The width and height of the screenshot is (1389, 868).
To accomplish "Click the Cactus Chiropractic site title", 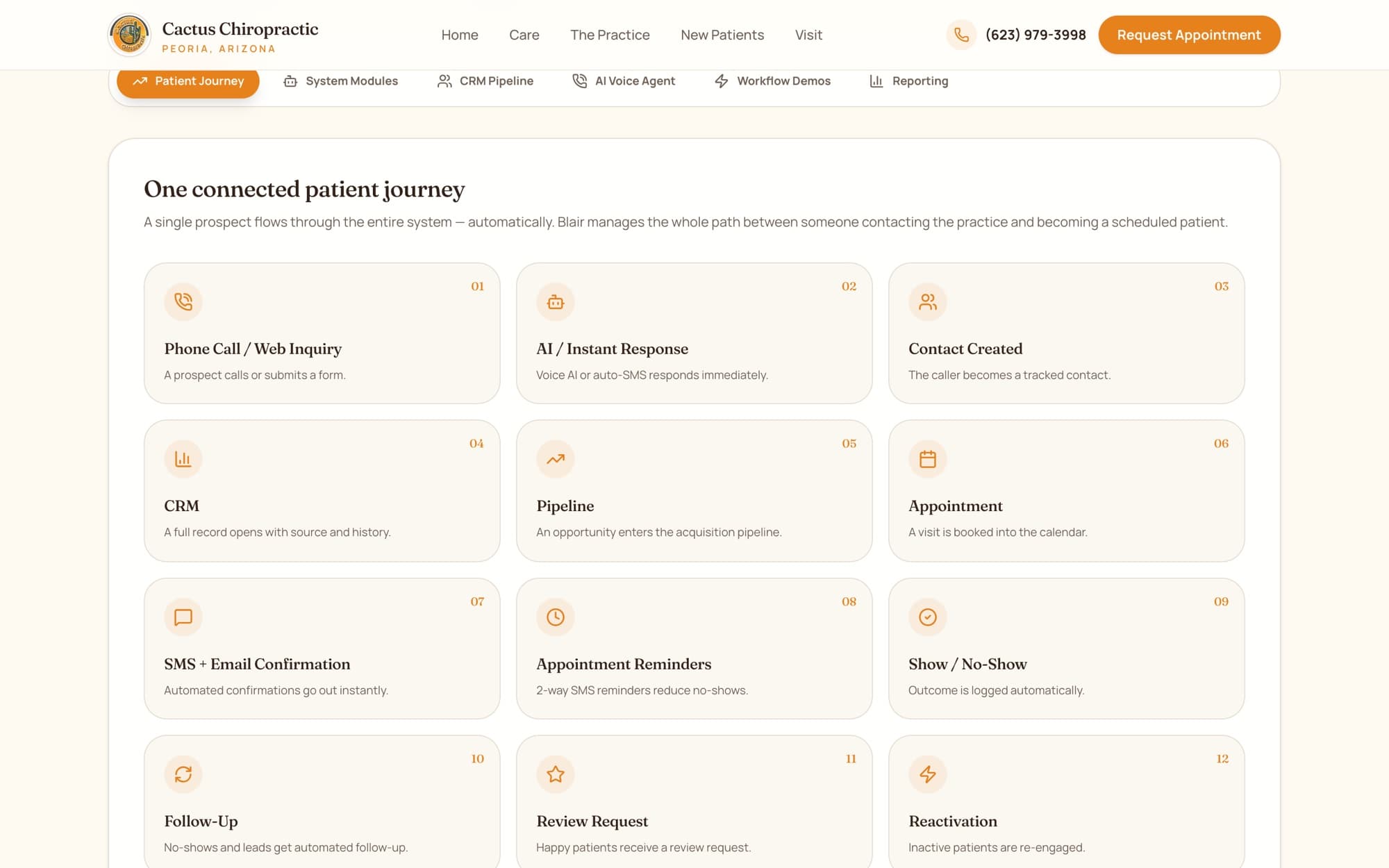I will pos(240,29).
